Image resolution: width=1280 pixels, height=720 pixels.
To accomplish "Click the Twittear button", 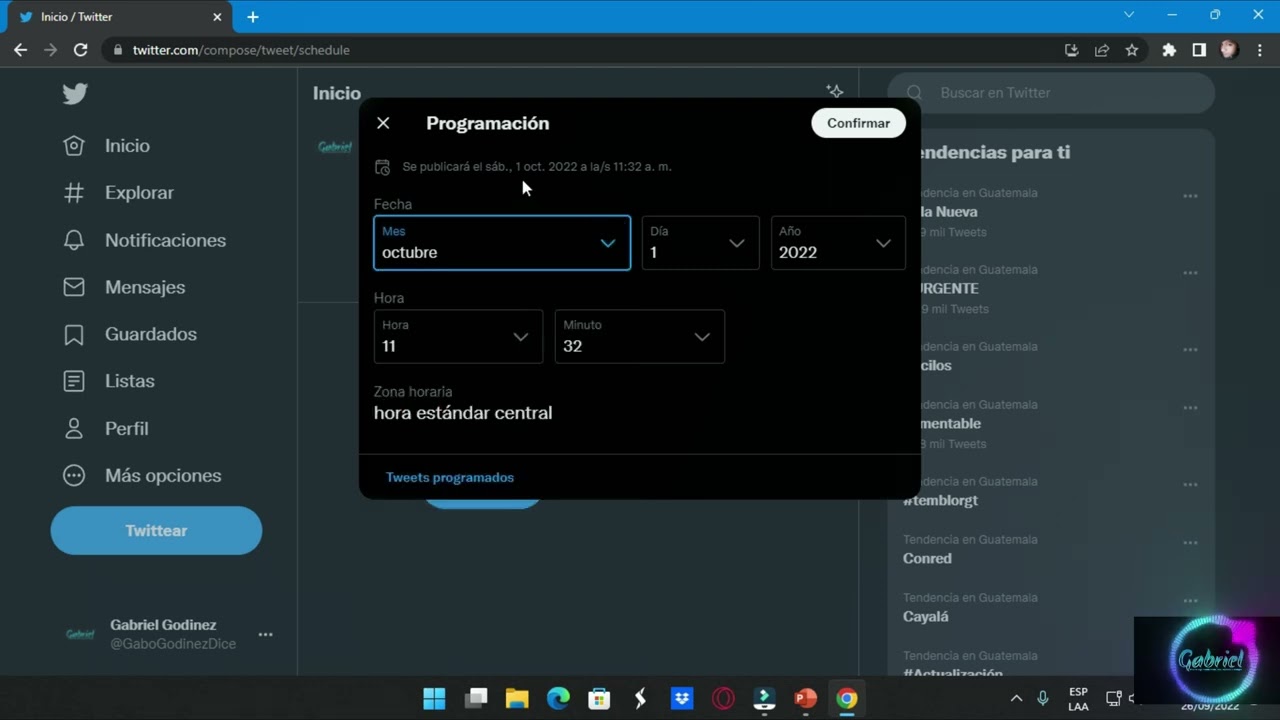I will [x=156, y=530].
